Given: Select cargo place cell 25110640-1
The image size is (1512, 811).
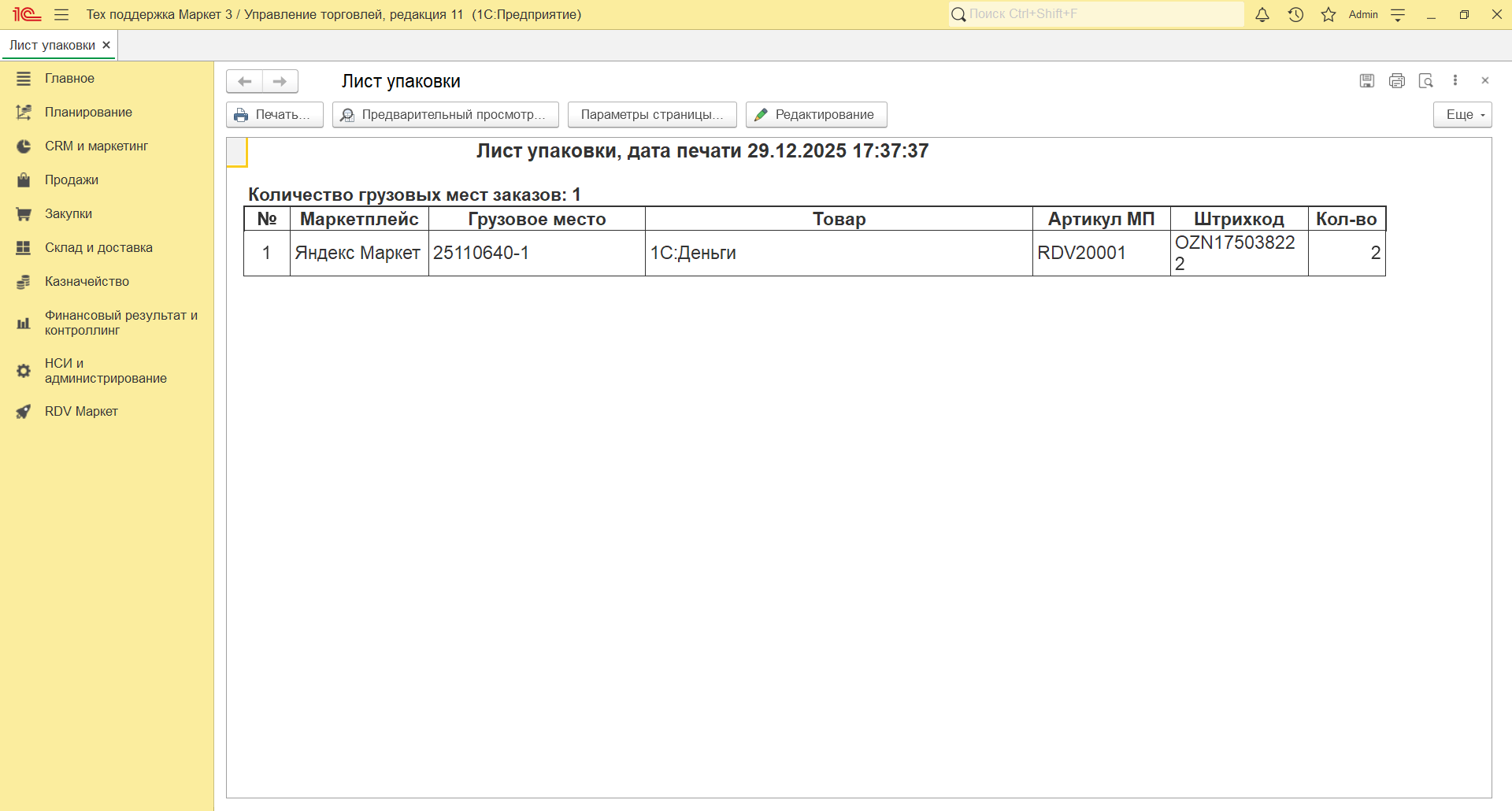Looking at the screenshot, I should (537, 253).
